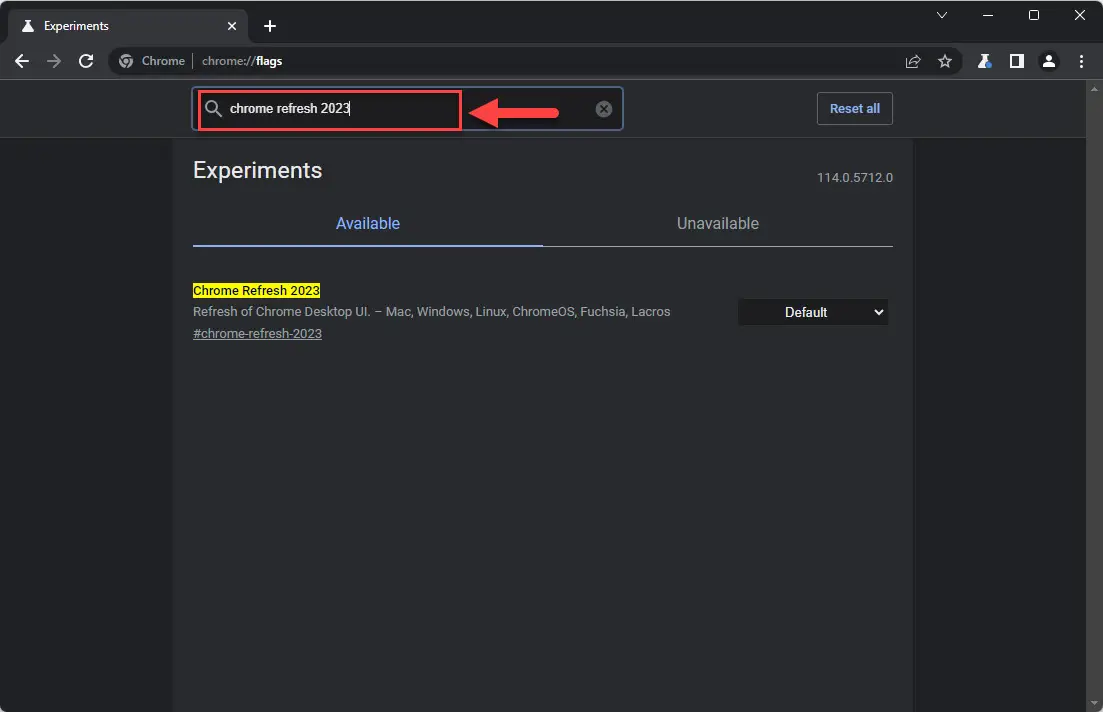Click the forward navigation arrow
1103x712 pixels.
[x=54, y=61]
